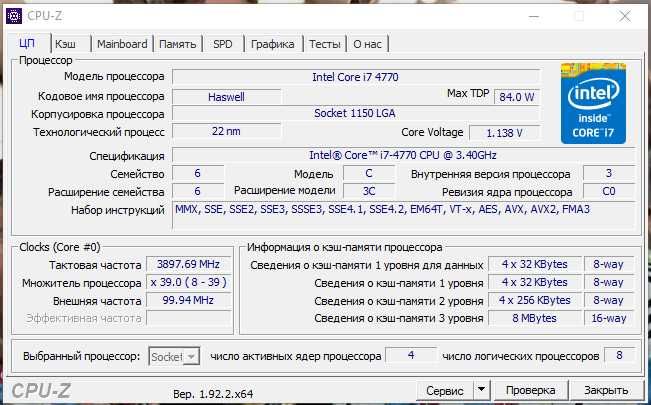Click the Core Voltage value 1.138 V
The image size is (651, 405).
(x=504, y=133)
